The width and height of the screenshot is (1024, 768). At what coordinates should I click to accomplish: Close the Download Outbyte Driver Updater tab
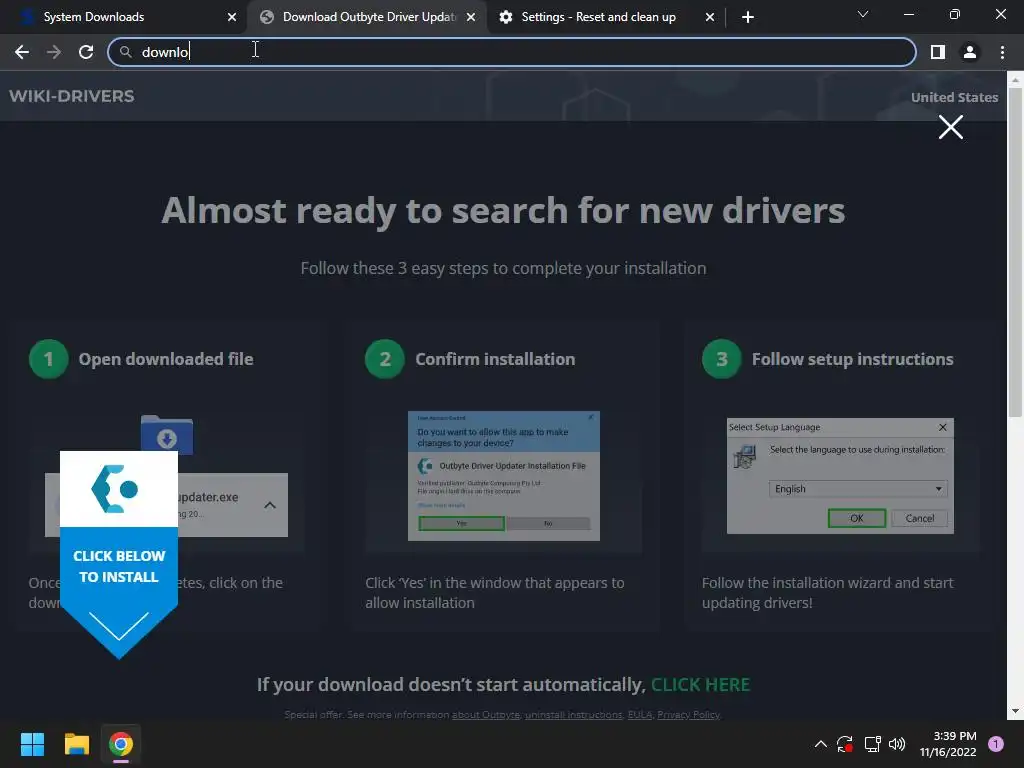tap(471, 18)
